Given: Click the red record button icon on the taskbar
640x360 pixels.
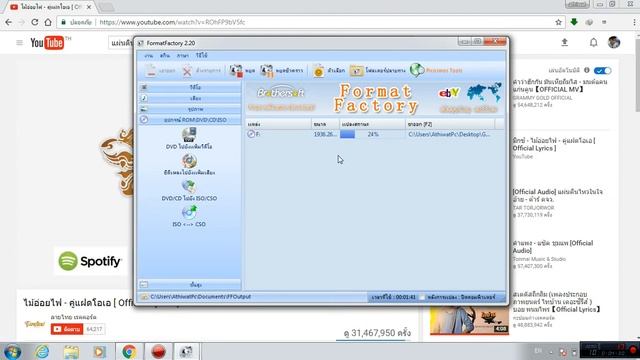Looking at the screenshot, I should point(158,351).
